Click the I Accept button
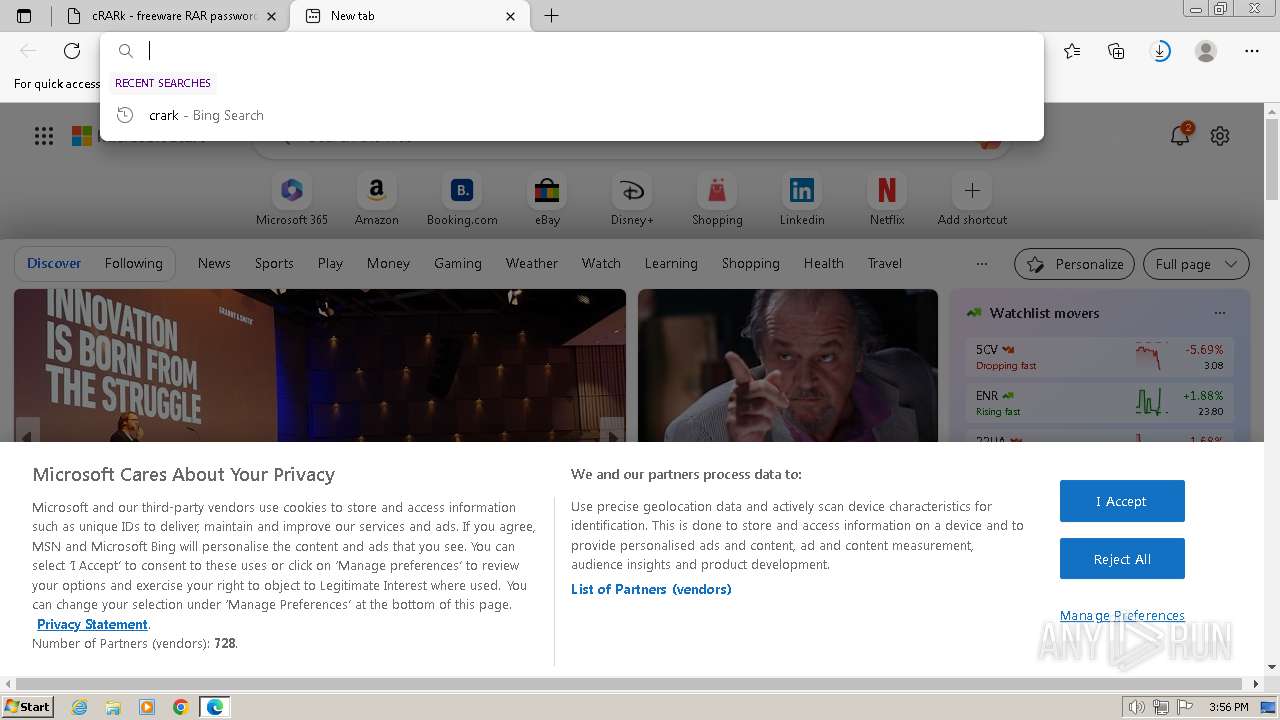Viewport: 1280px width, 720px height. tap(1122, 501)
